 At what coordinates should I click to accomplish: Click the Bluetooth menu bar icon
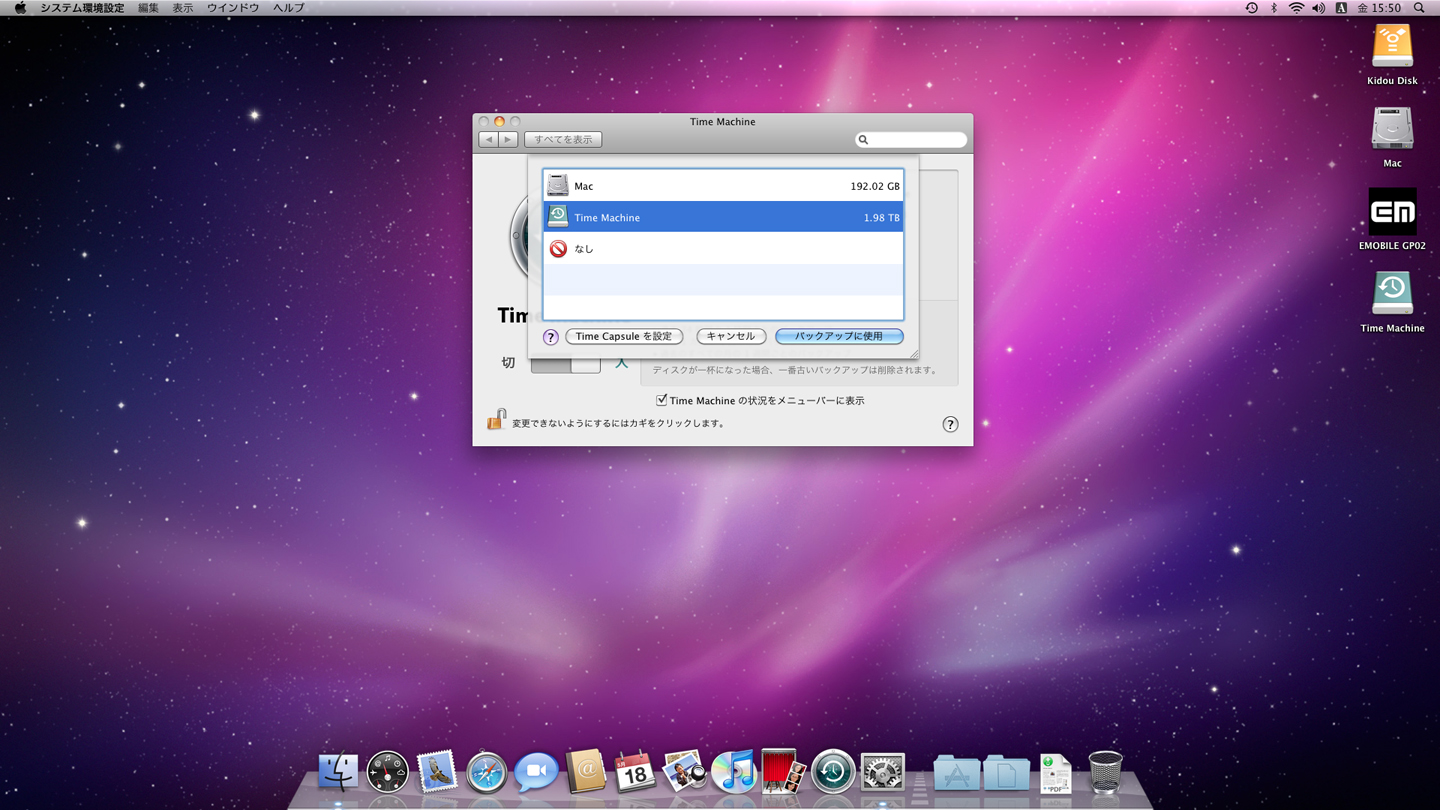coord(1274,8)
